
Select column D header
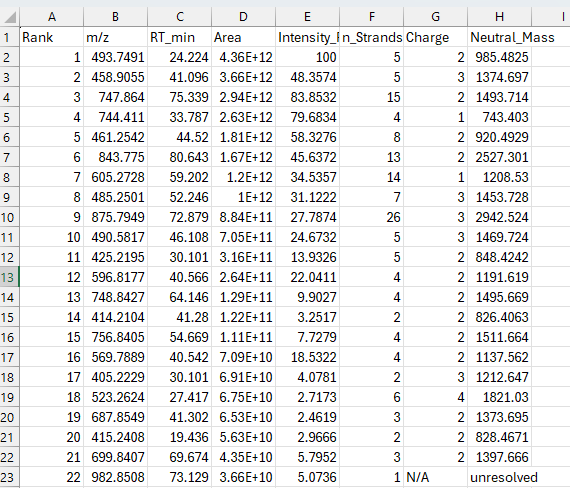[244, 17]
